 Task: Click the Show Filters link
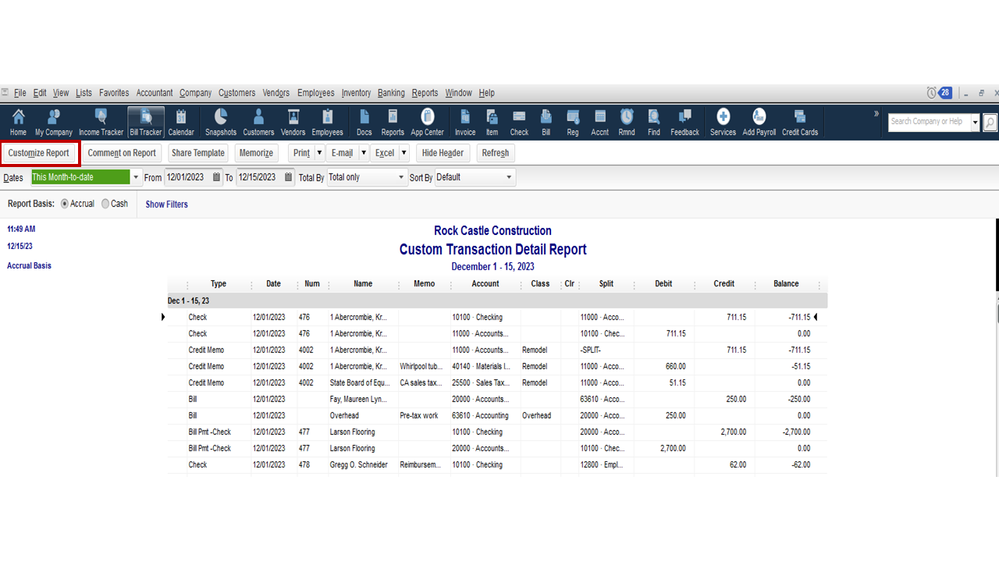(x=166, y=205)
